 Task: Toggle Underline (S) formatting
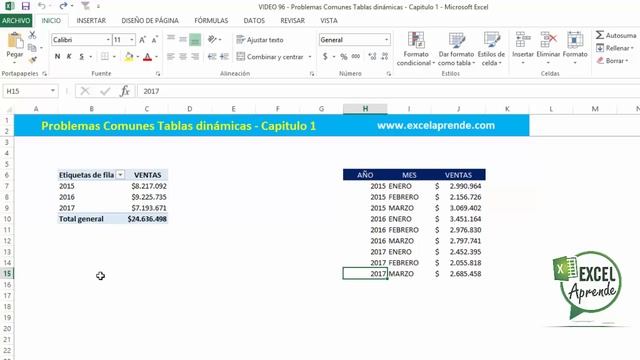pyautogui.click(x=82, y=56)
